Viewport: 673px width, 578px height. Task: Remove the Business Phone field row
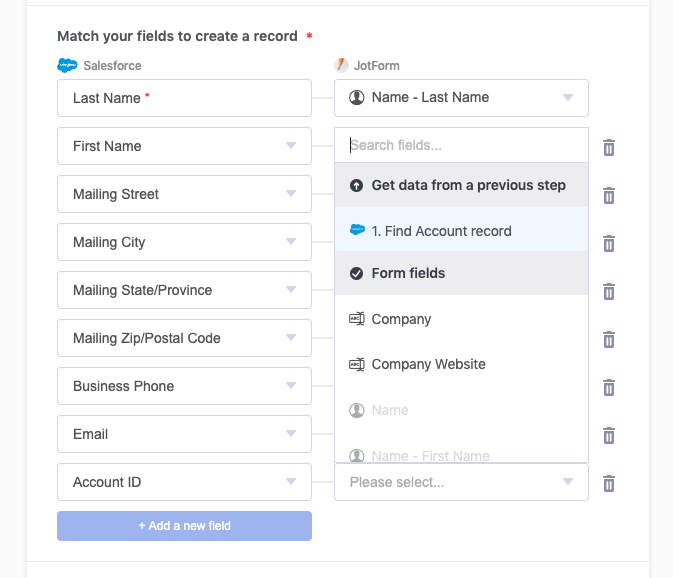[x=608, y=388]
